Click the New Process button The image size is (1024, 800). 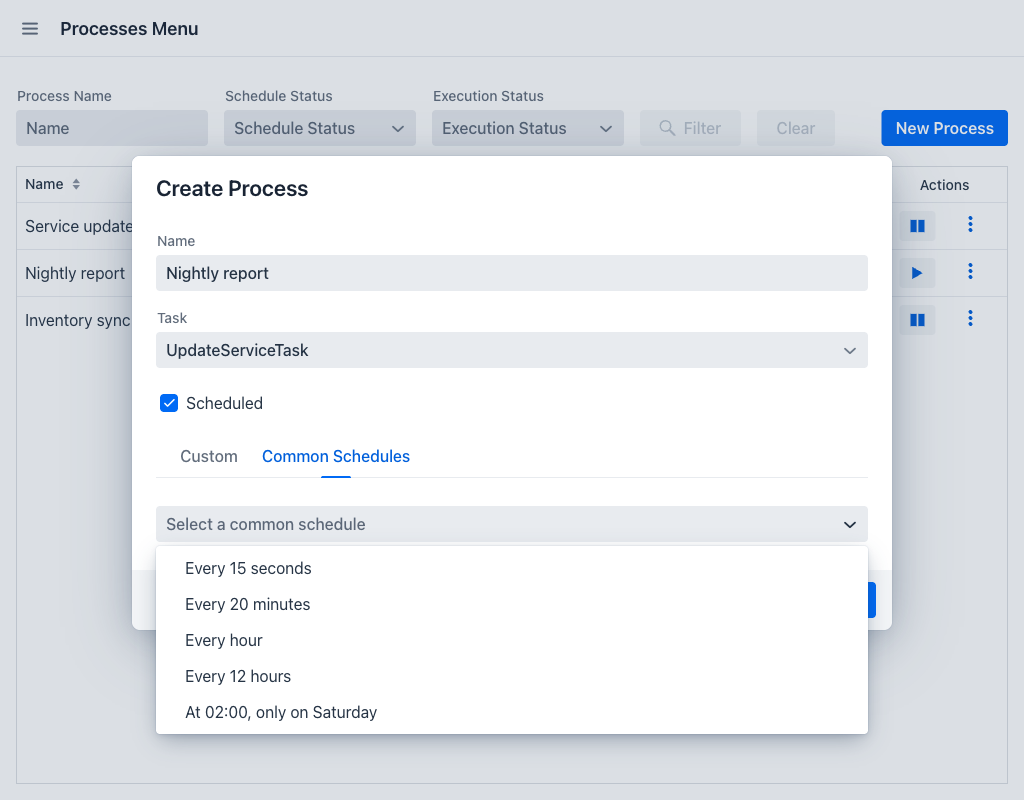click(944, 128)
